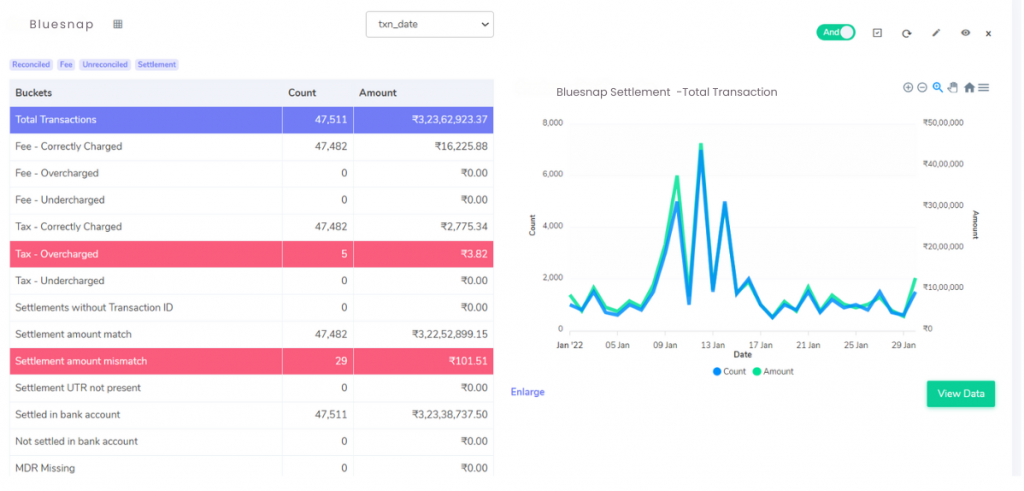The image size is (1024, 491).
Task: Open the txn_date dropdown
Action: coord(429,24)
